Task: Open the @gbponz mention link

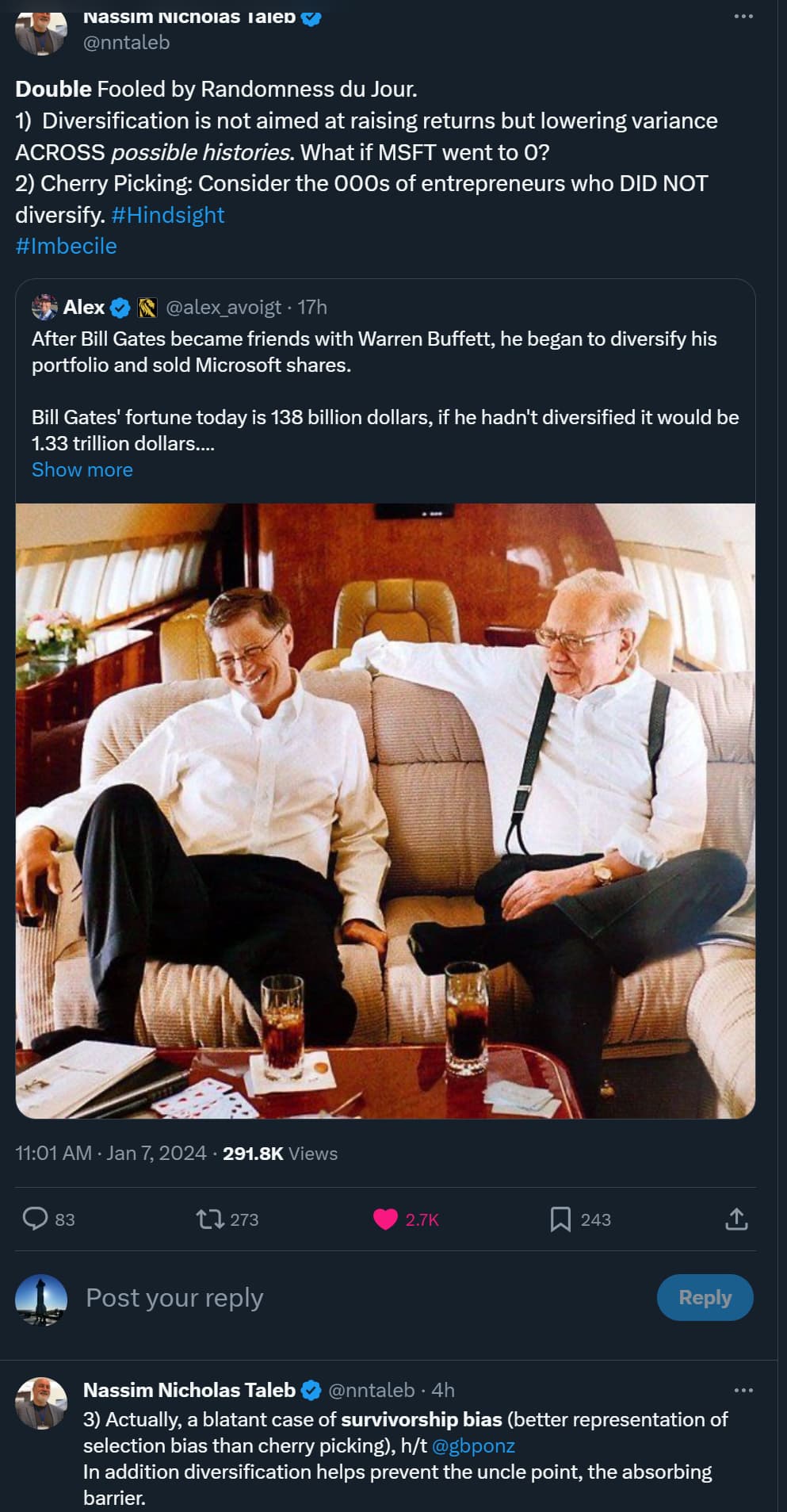Action: 474,1445
